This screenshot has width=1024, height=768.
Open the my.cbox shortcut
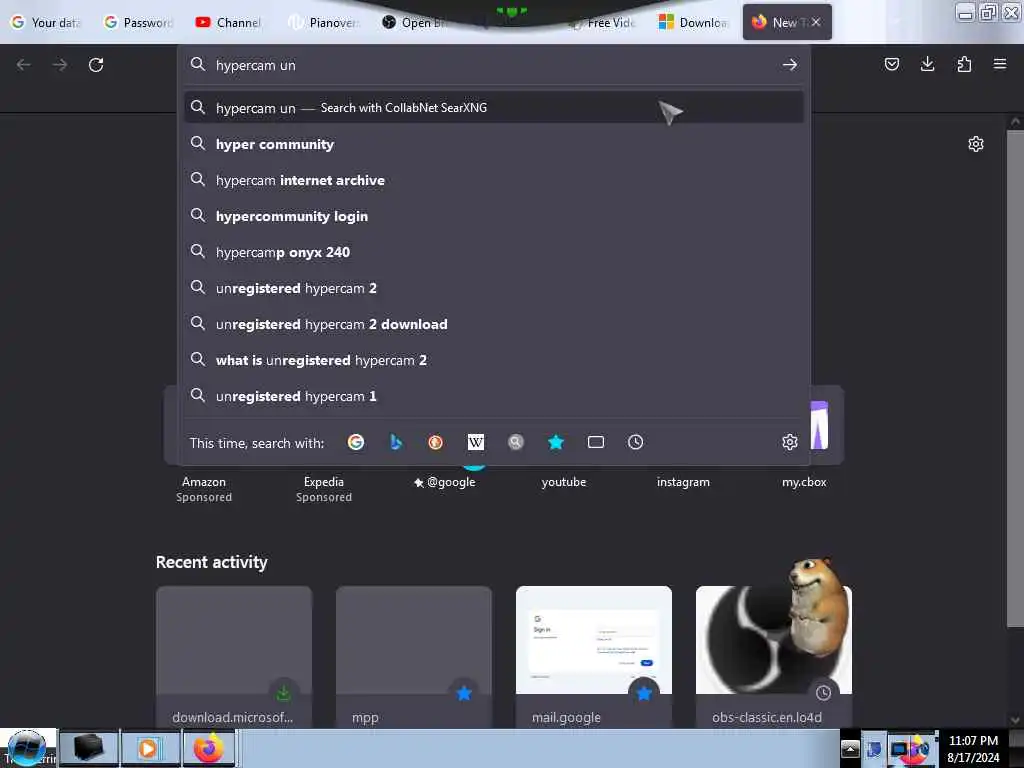click(x=804, y=482)
